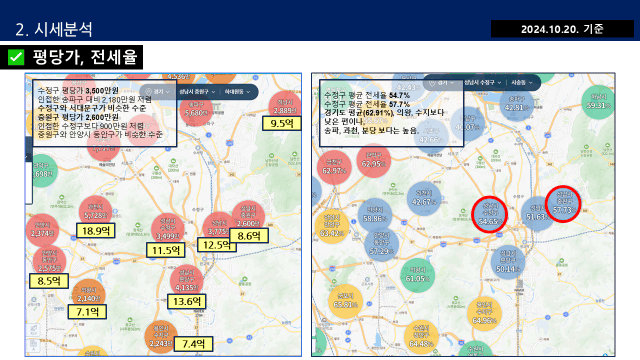Click the red 62.97% rate bubble
The height and width of the screenshot is (360, 640).
(x=334, y=167)
